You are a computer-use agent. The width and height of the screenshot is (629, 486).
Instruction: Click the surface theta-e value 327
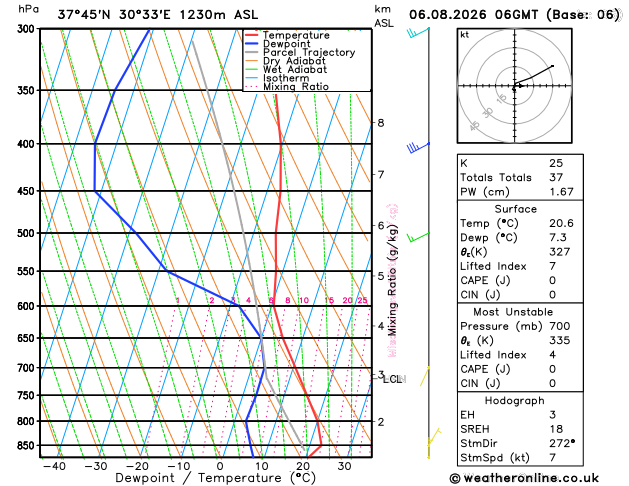[x=559, y=252]
